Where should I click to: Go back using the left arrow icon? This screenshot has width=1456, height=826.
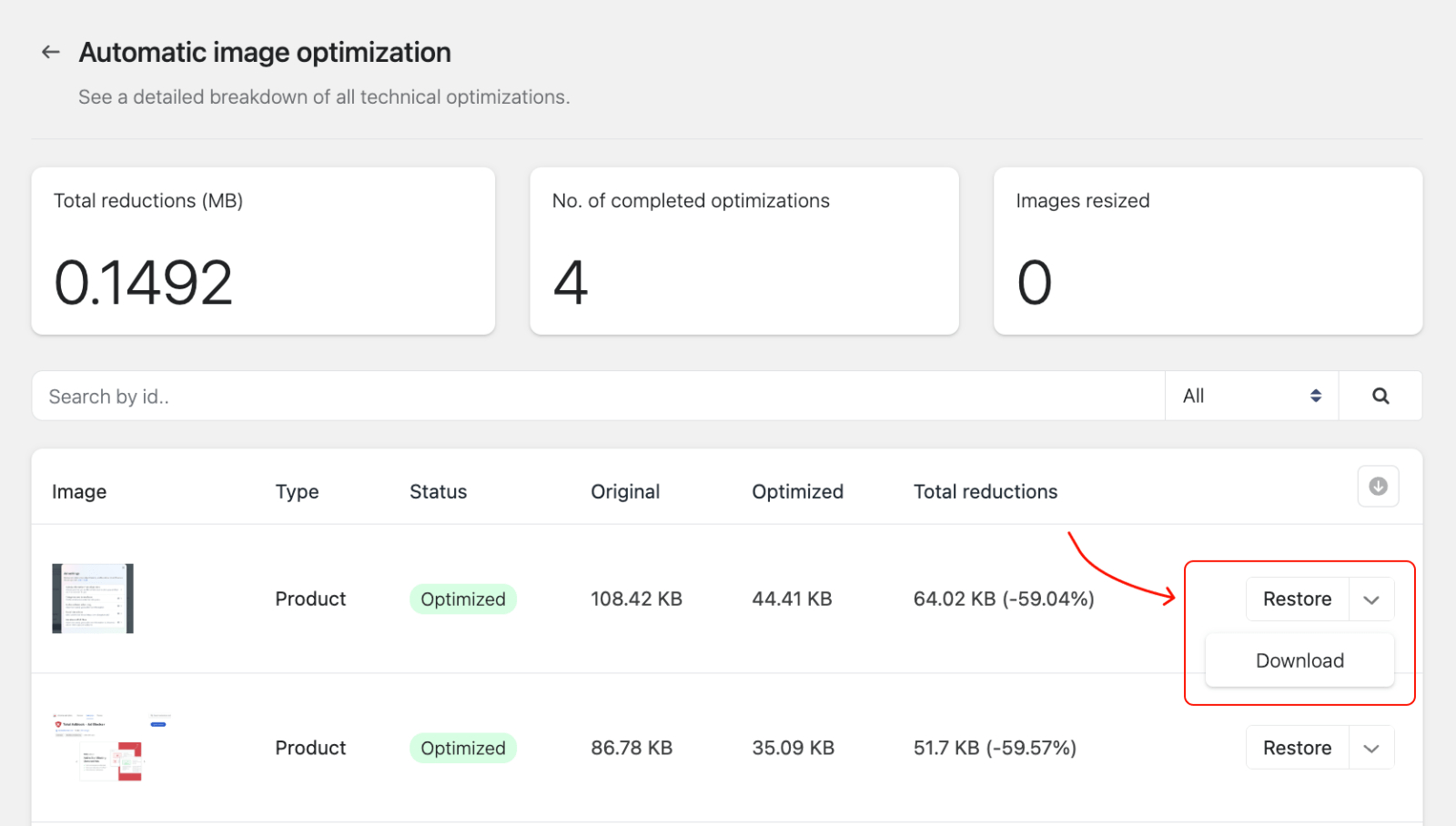(51, 53)
